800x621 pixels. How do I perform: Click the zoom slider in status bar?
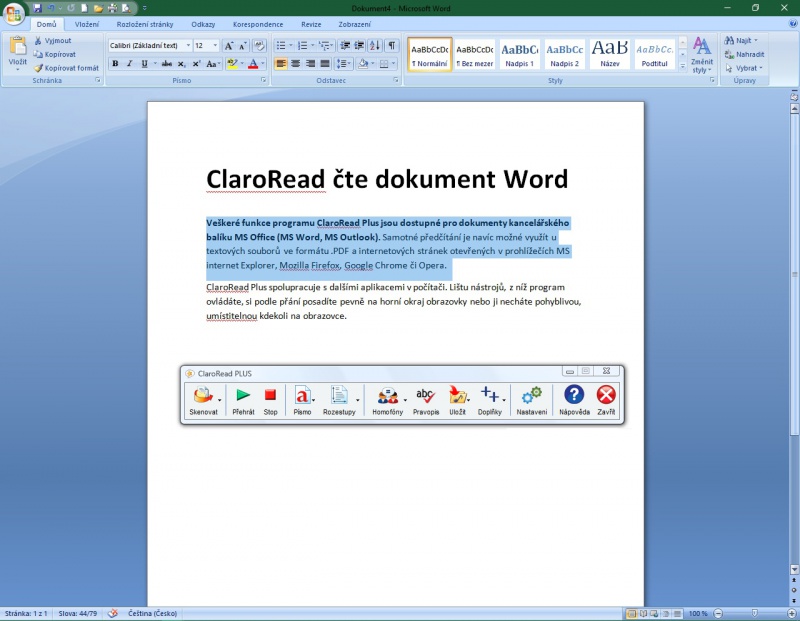click(x=755, y=613)
